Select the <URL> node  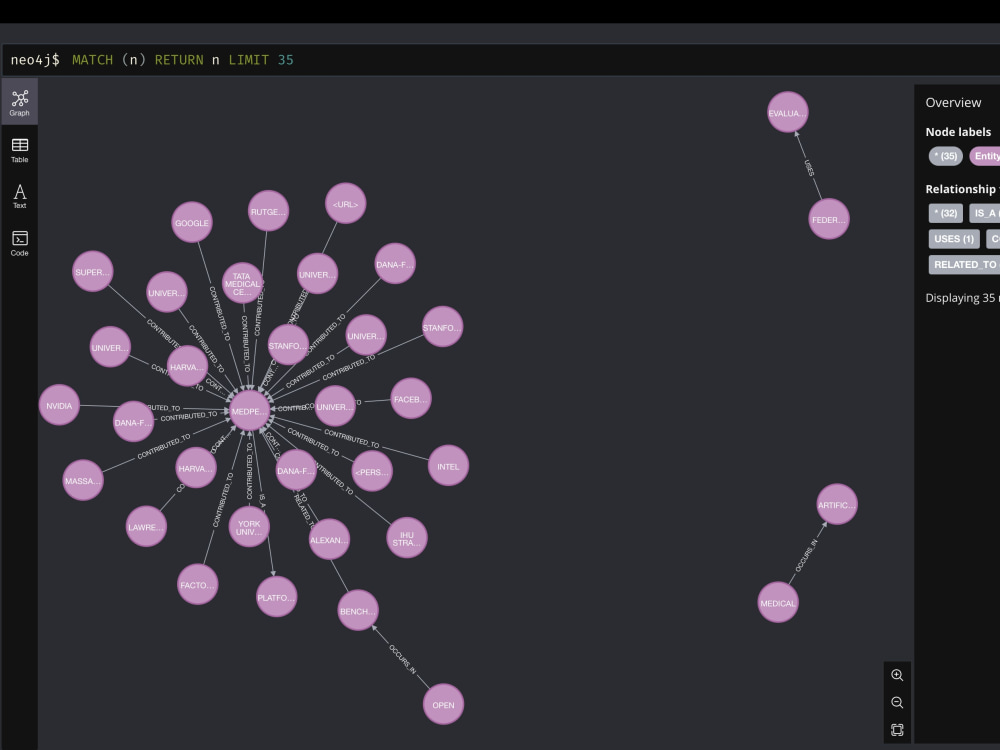point(346,204)
